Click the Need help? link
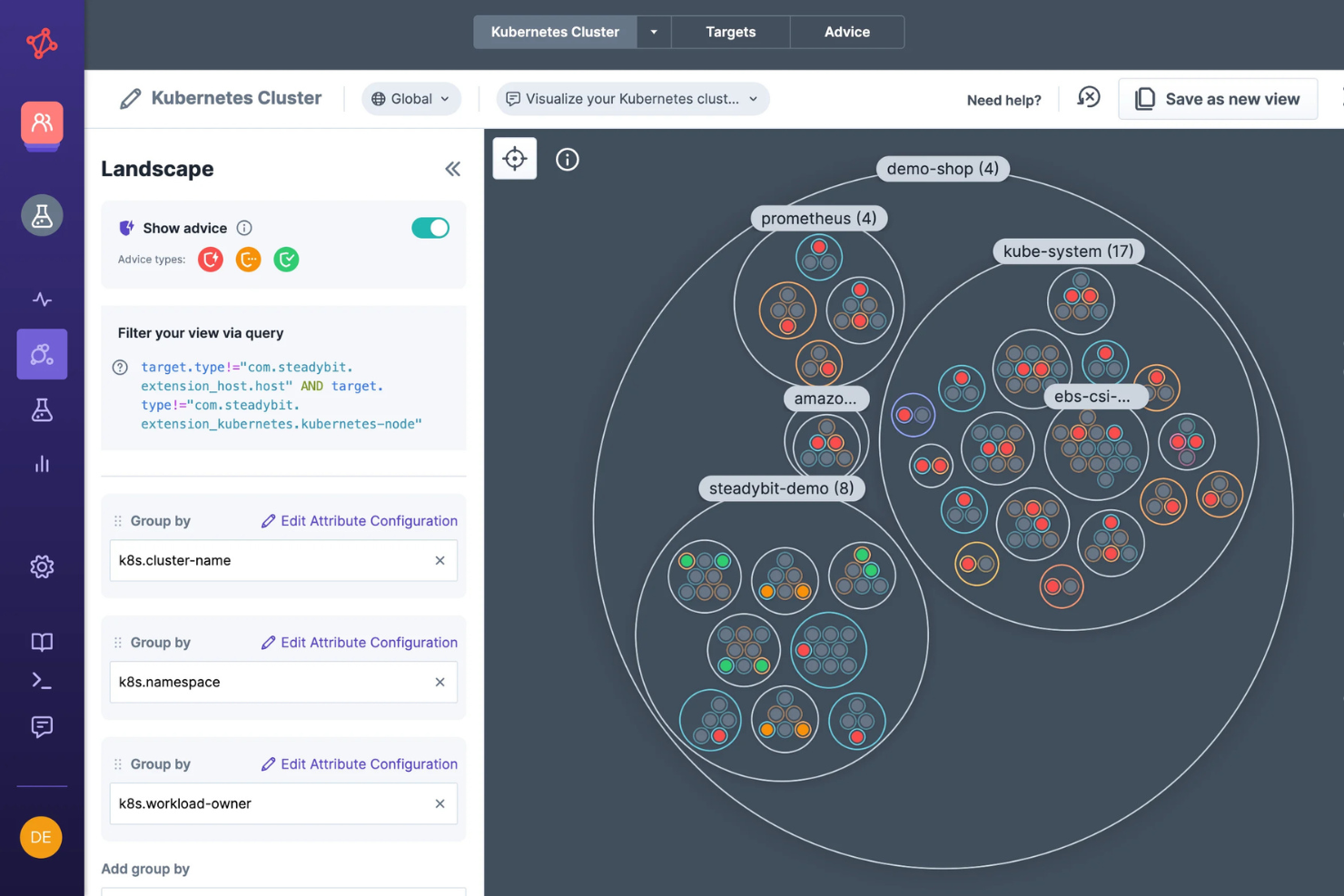The height and width of the screenshot is (896, 1344). pyautogui.click(x=1004, y=100)
